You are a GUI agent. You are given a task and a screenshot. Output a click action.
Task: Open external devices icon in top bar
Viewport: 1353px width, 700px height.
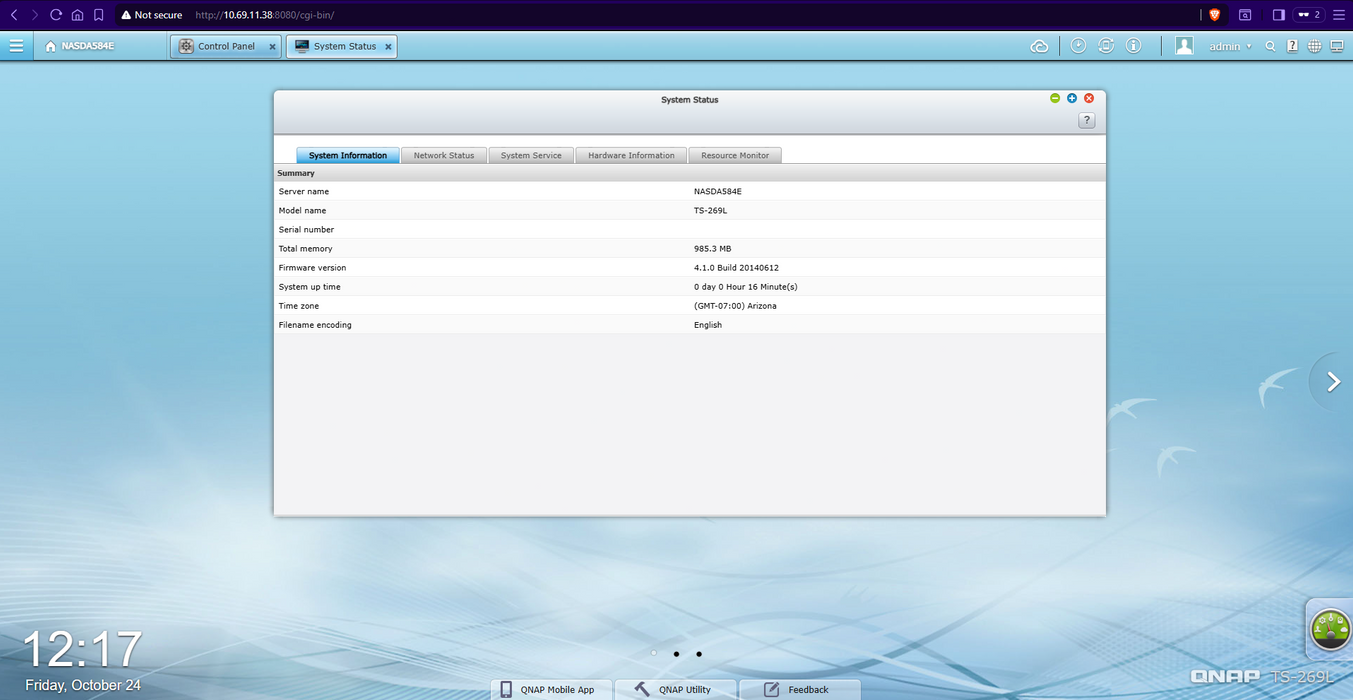pyautogui.click(x=1106, y=46)
